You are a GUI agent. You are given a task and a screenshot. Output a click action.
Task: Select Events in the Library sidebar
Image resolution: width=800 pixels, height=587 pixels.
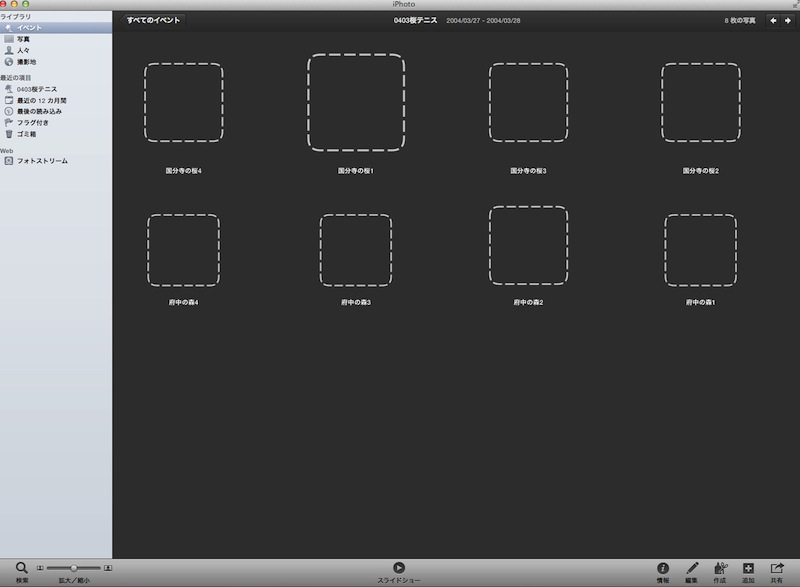[x=56, y=28]
